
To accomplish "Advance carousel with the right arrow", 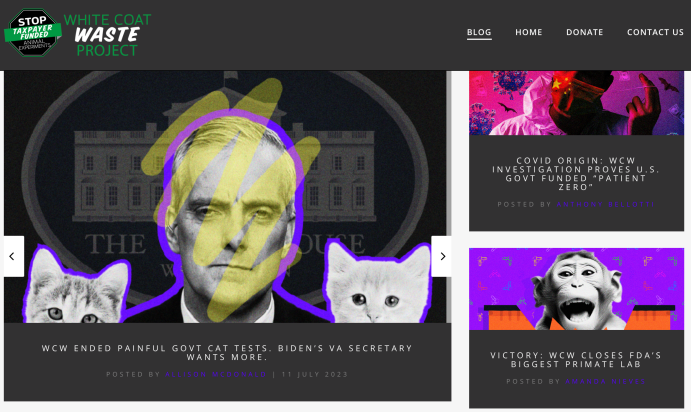I will (x=442, y=256).
